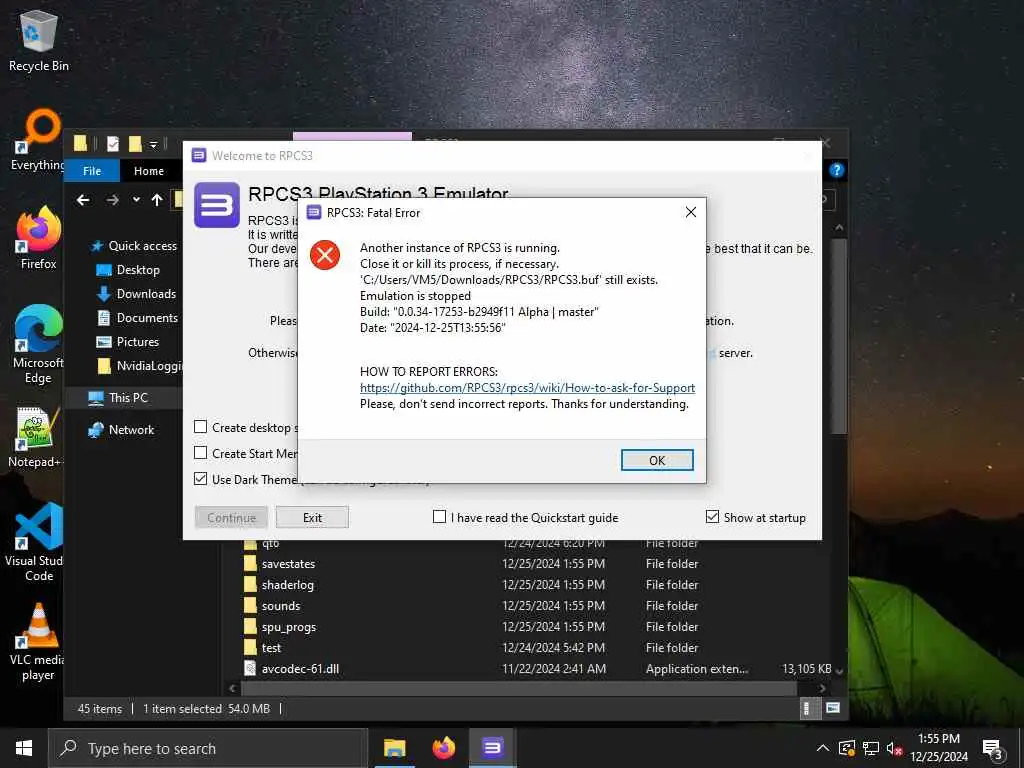Open the notification center icon
1024x768 pixels.
click(x=993, y=750)
